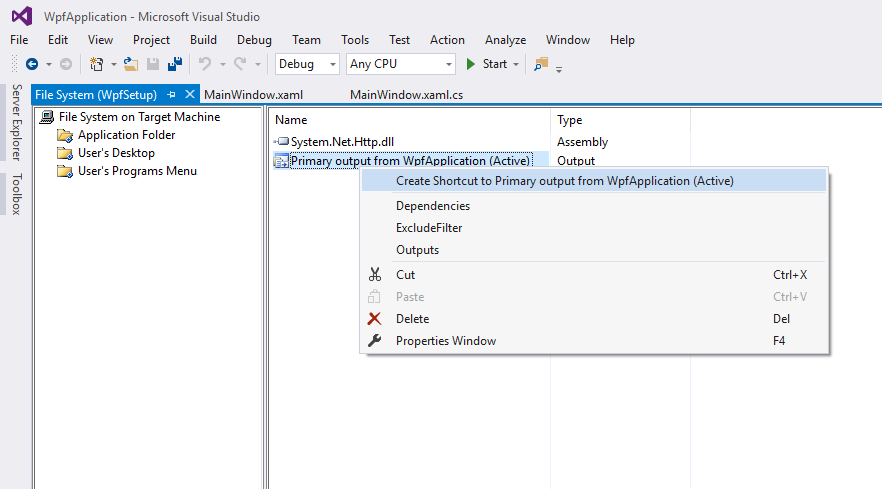
Task: Click the Navigate Backward arrow icon
Action: pos(32,64)
